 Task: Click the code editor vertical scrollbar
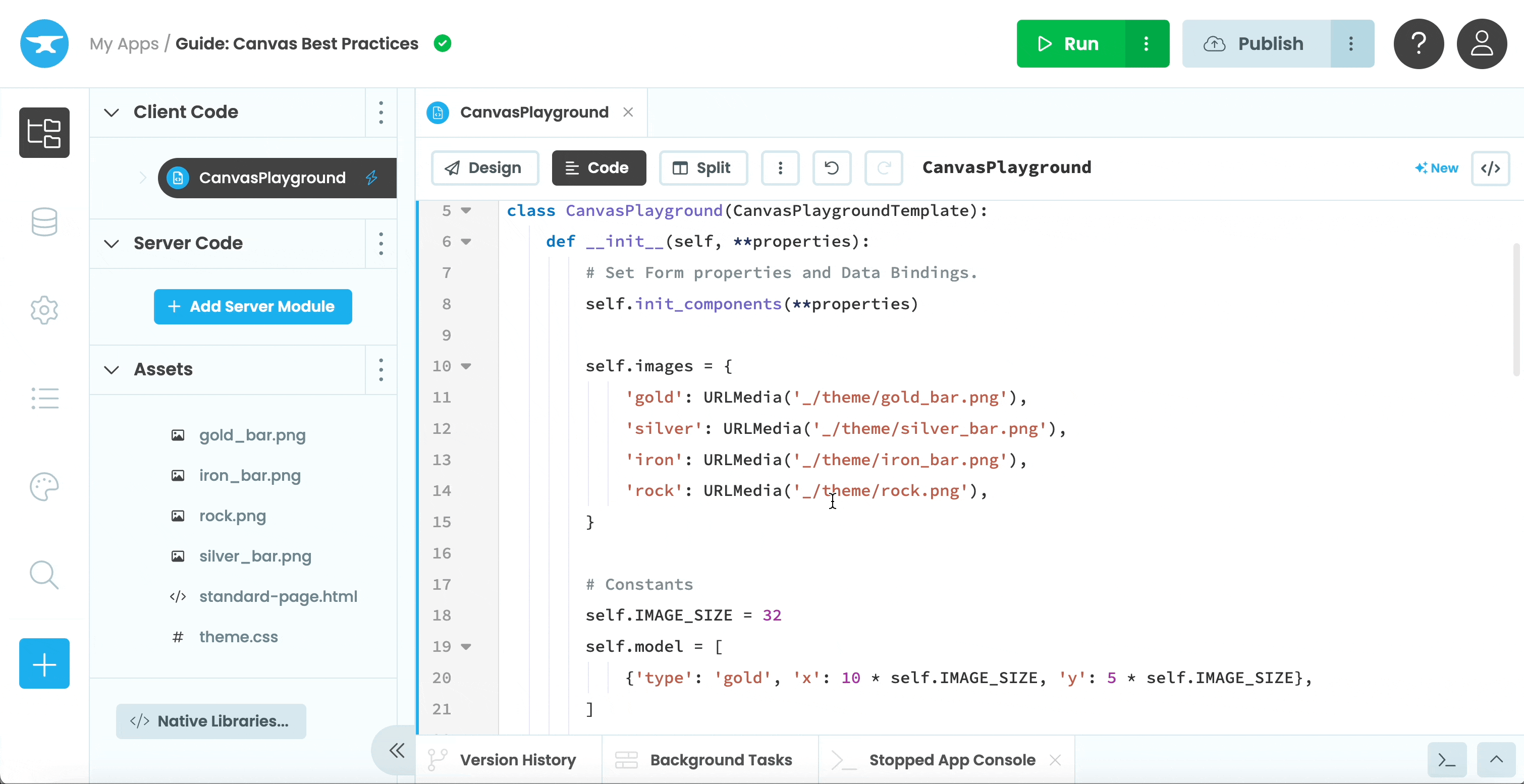coord(1516,309)
